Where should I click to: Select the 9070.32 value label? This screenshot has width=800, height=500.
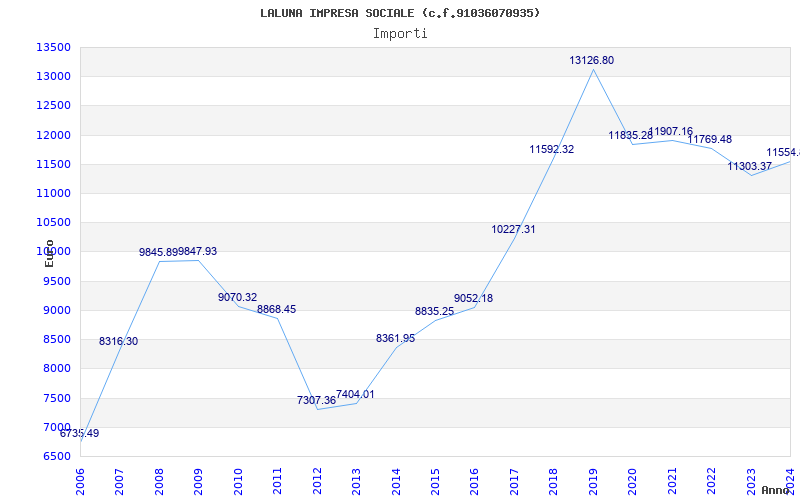coord(238,297)
